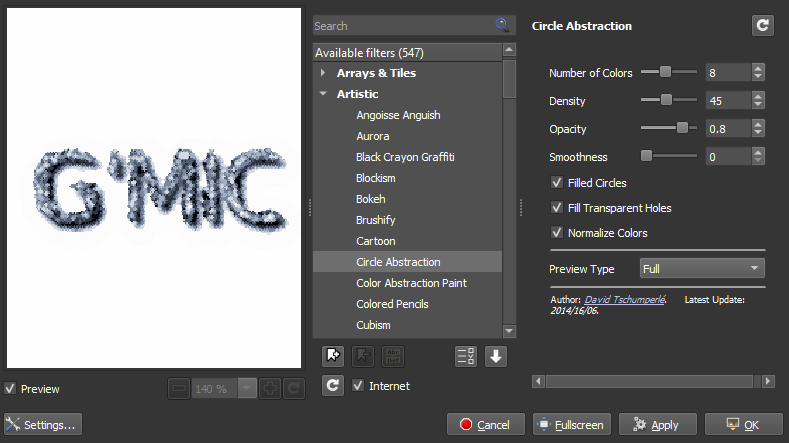This screenshot has width=789, height=443.
Task: Open the zoom percentage dropdown
Action: pyautogui.click(x=247, y=389)
